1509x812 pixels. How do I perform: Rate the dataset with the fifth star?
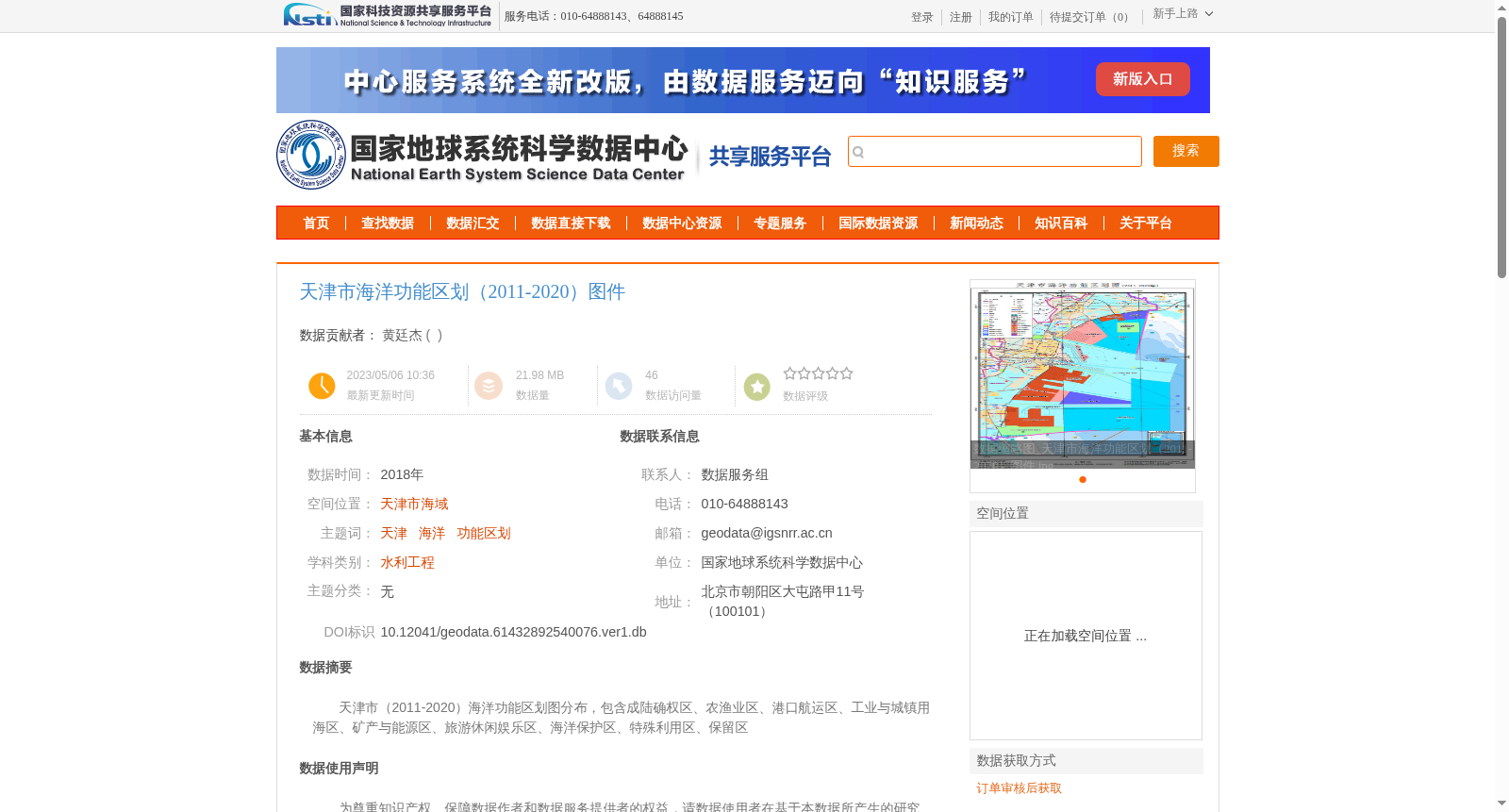point(847,373)
